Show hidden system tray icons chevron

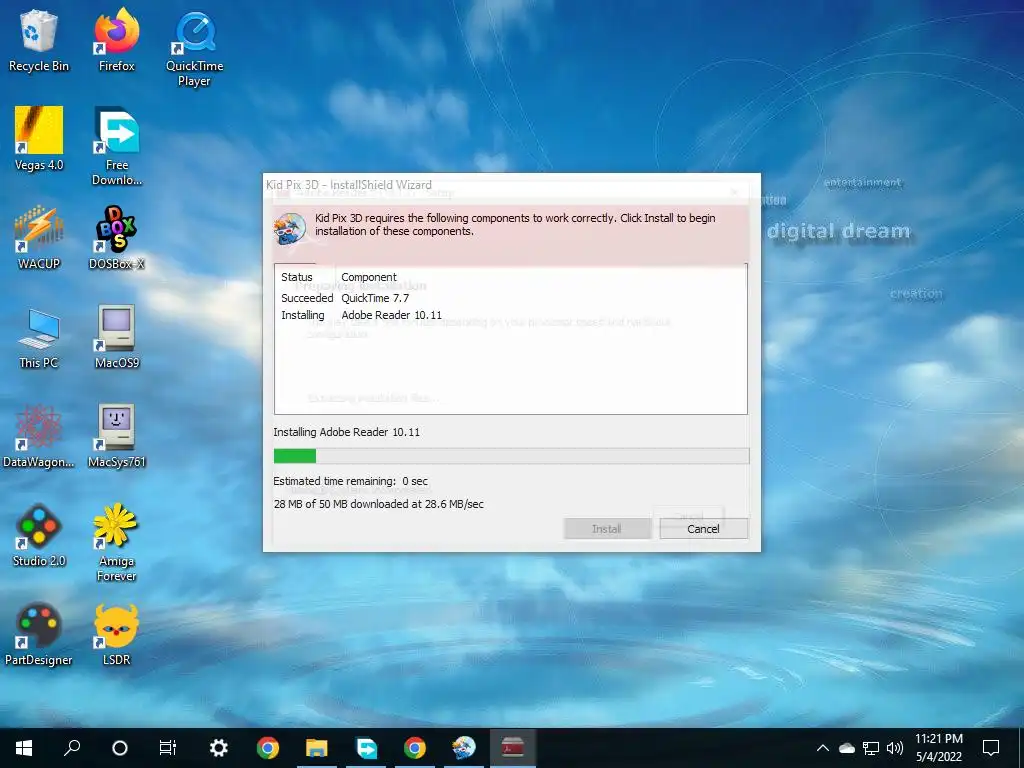(823, 748)
